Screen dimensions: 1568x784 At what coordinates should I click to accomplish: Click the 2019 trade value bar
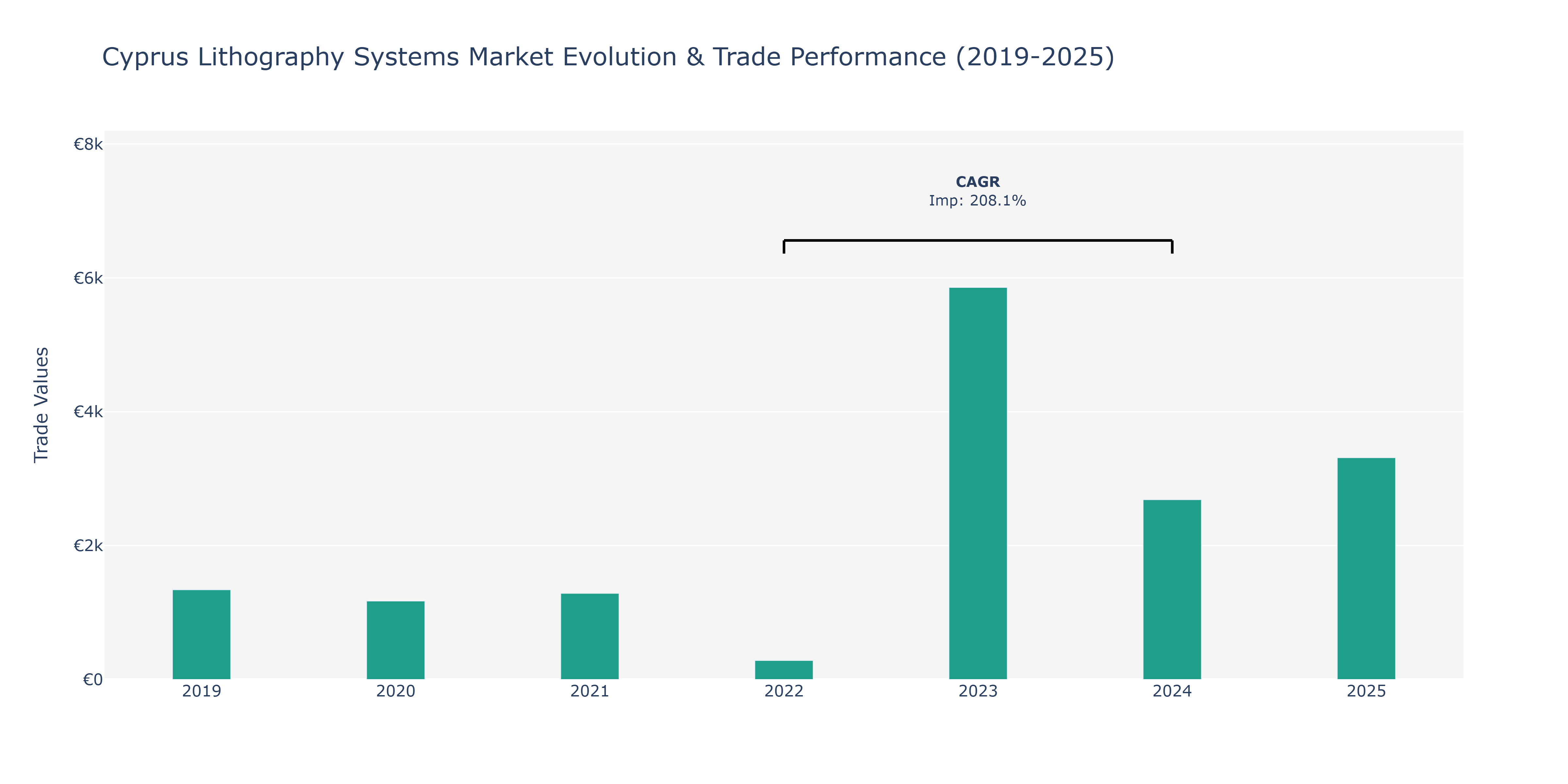(202, 634)
